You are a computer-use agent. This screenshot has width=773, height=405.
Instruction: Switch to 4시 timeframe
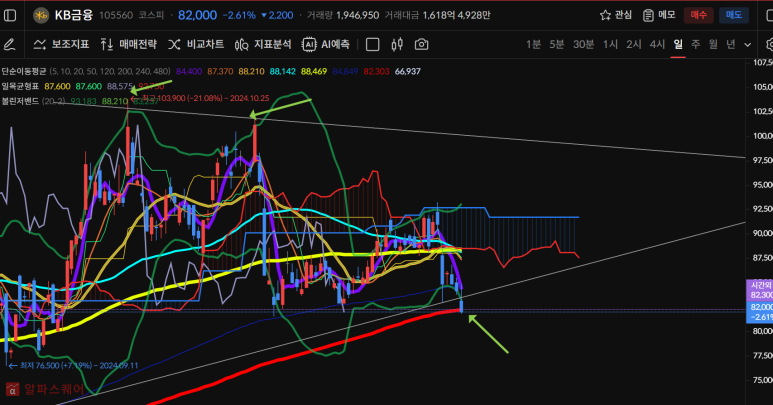657,44
